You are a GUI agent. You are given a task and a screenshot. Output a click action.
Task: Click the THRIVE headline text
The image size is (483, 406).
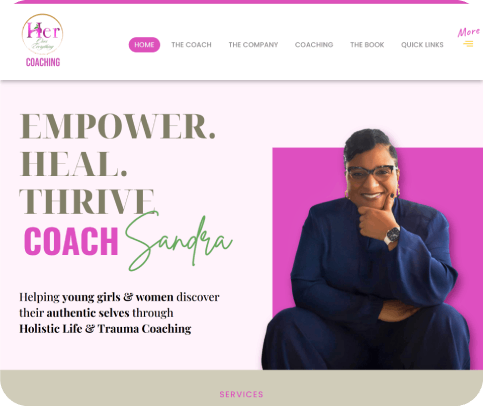(x=87, y=201)
